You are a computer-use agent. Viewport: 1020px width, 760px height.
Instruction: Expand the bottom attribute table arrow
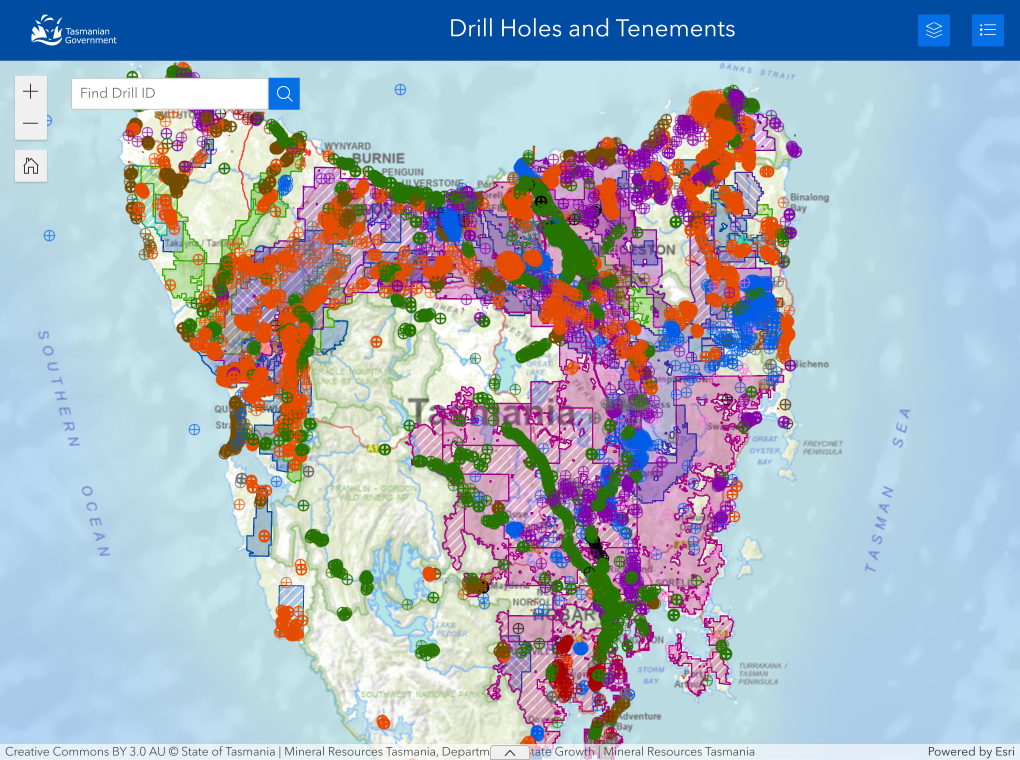tap(510, 752)
